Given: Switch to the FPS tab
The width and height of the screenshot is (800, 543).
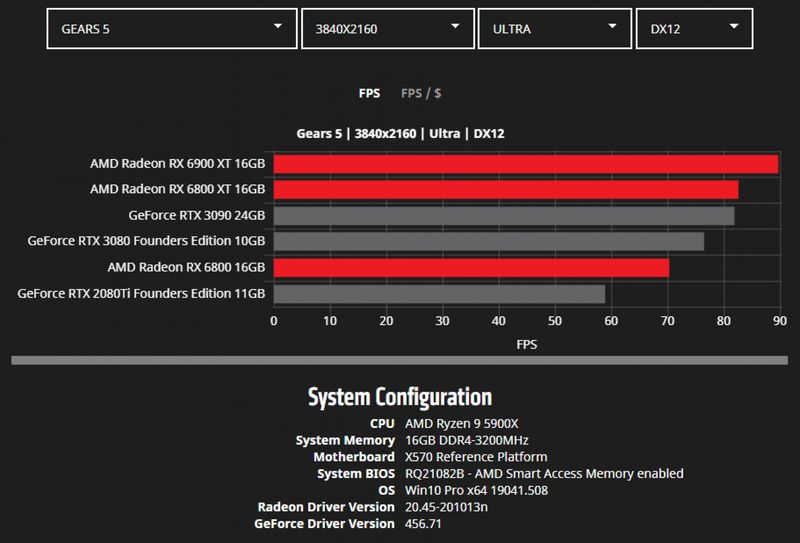Looking at the screenshot, I should (369, 93).
